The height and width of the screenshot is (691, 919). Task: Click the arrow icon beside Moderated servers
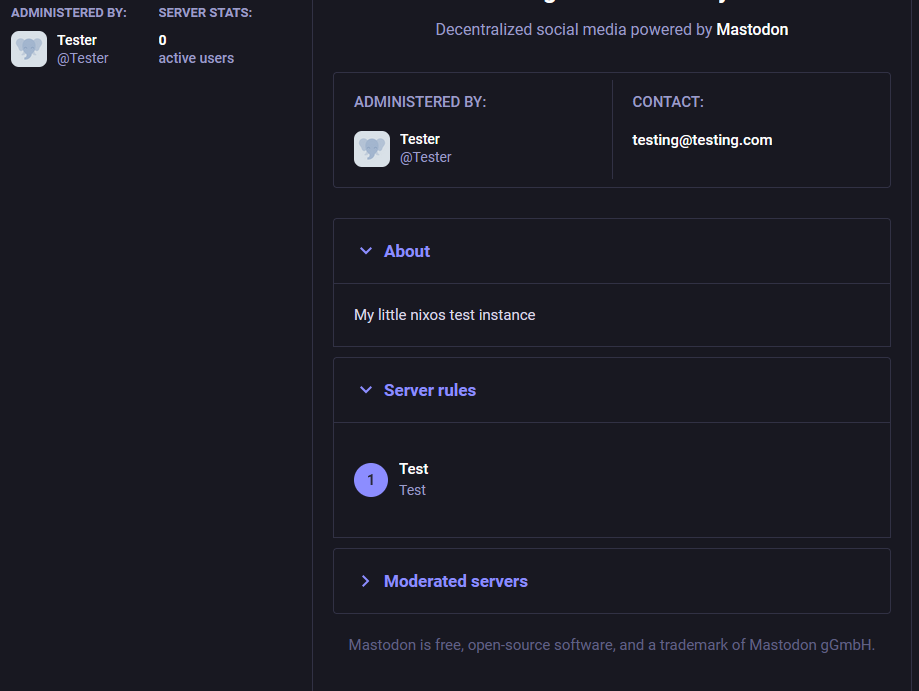pyautogui.click(x=365, y=581)
